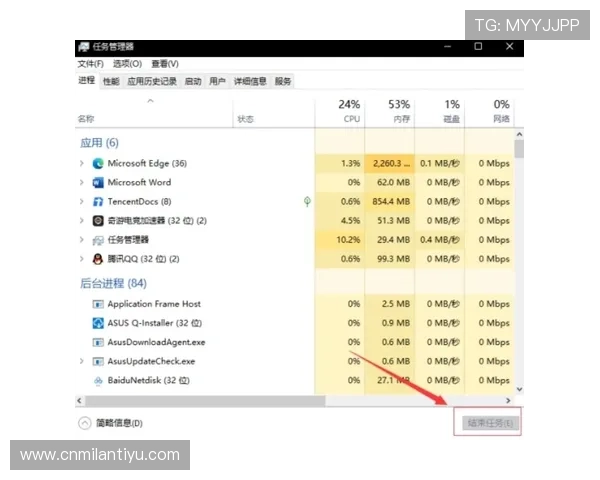The image size is (600, 480).
Task: Expand the TencentDocs process group
Action: pyautogui.click(x=82, y=202)
